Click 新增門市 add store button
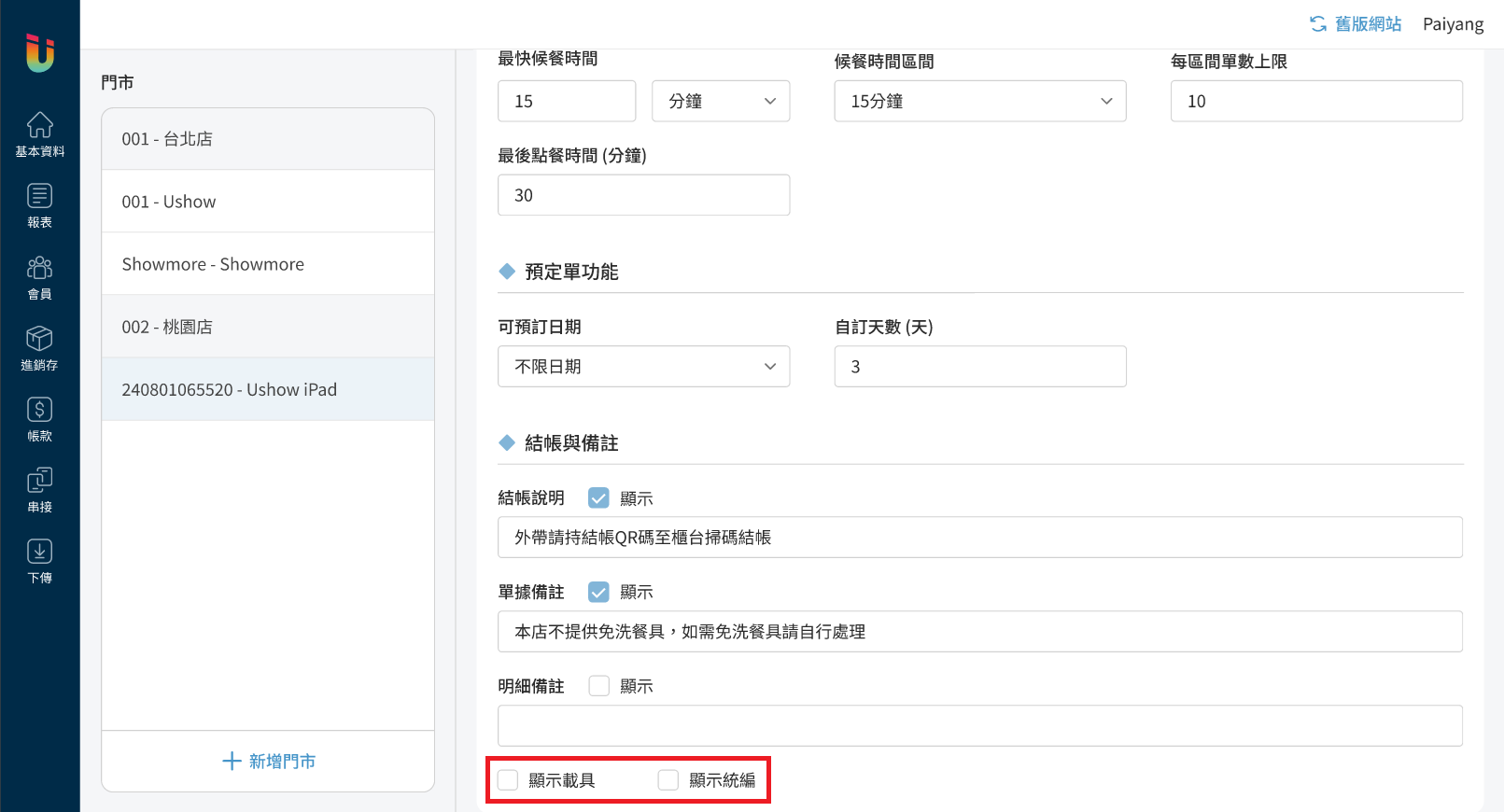Screen dimensions: 1504x812 pyautogui.click(x=268, y=762)
